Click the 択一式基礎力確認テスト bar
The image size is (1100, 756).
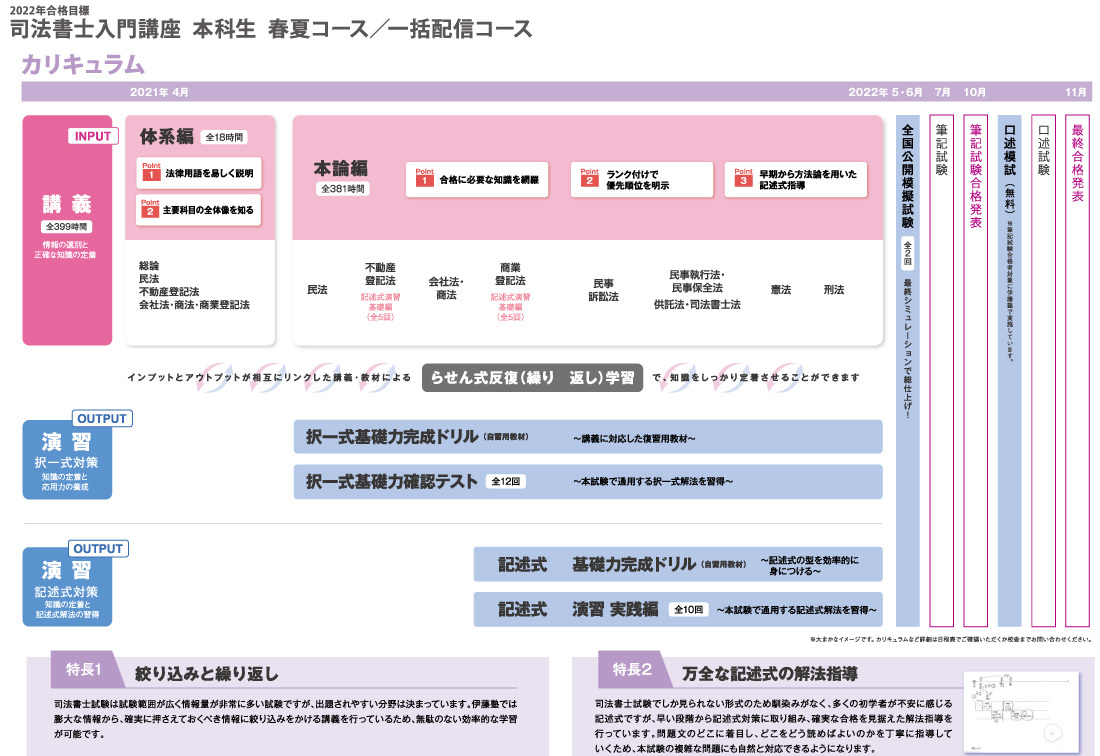tap(588, 482)
